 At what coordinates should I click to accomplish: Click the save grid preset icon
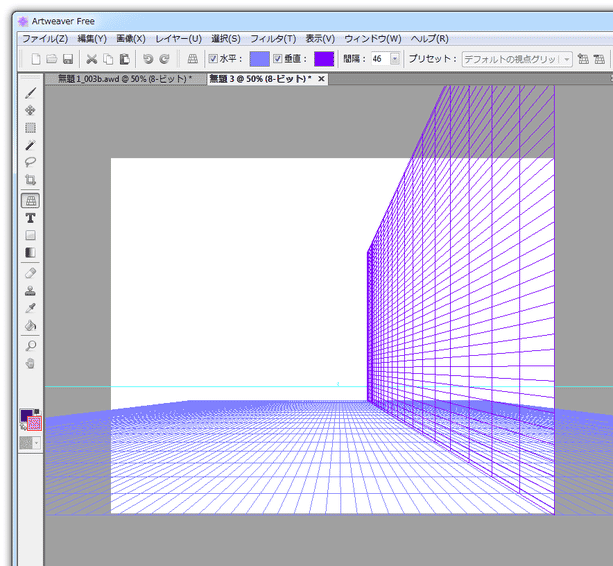583,59
